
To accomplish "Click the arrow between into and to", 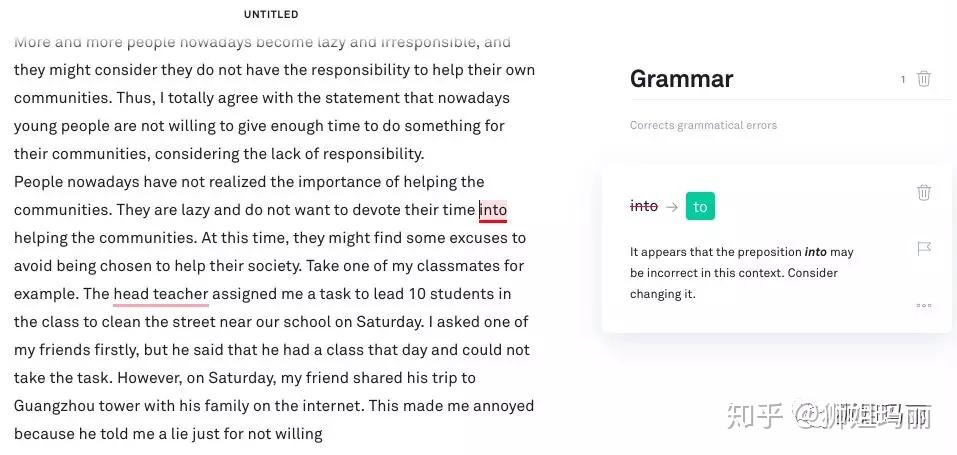I will 672,207.
